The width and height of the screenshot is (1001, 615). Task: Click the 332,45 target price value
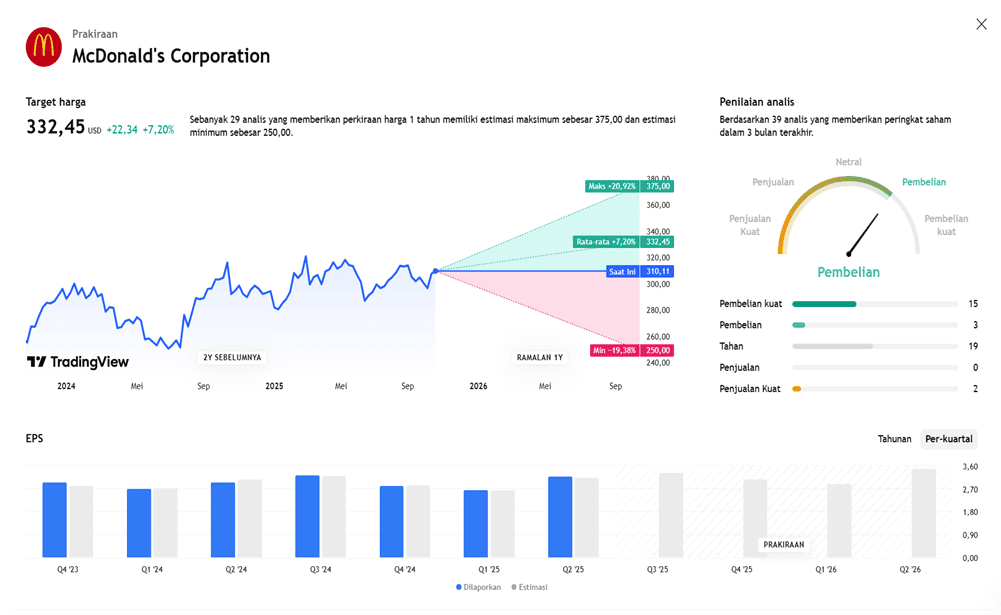(55, 128)
